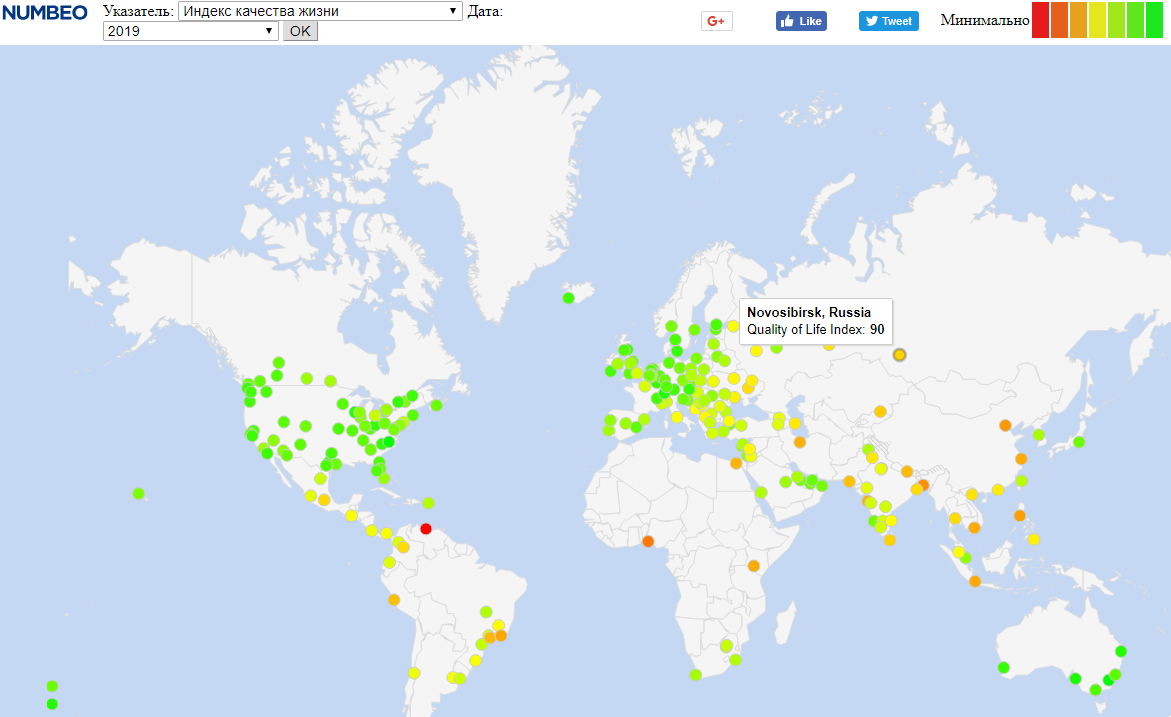Click the orange marker in East Africa

tap(754, 566)
